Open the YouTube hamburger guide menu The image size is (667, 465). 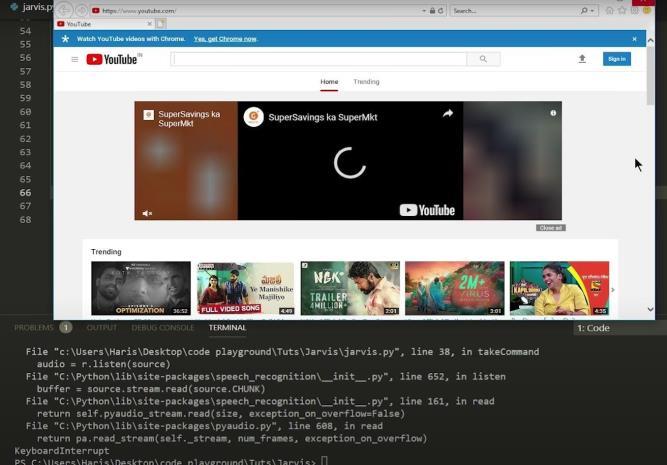tap(75, 59)
